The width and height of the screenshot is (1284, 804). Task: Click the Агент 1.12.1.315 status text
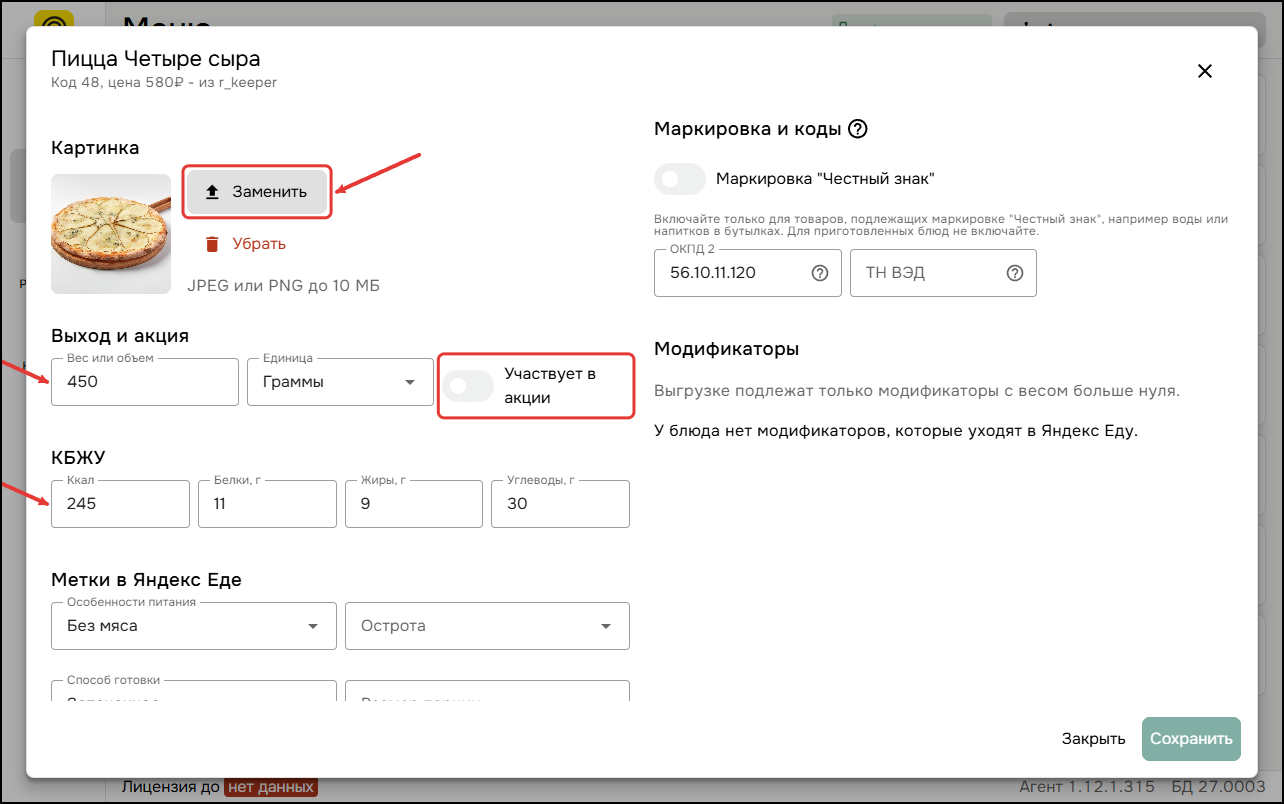click(1087, 787)
